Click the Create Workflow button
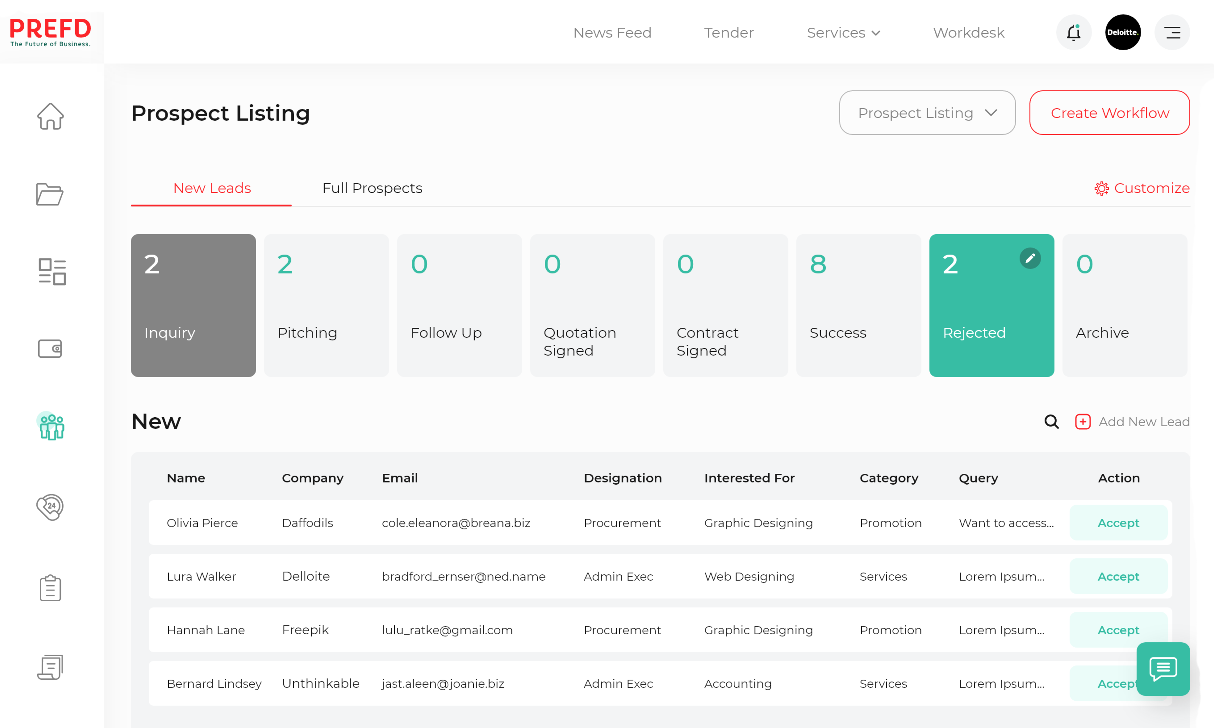 [x=1109, y=112]
